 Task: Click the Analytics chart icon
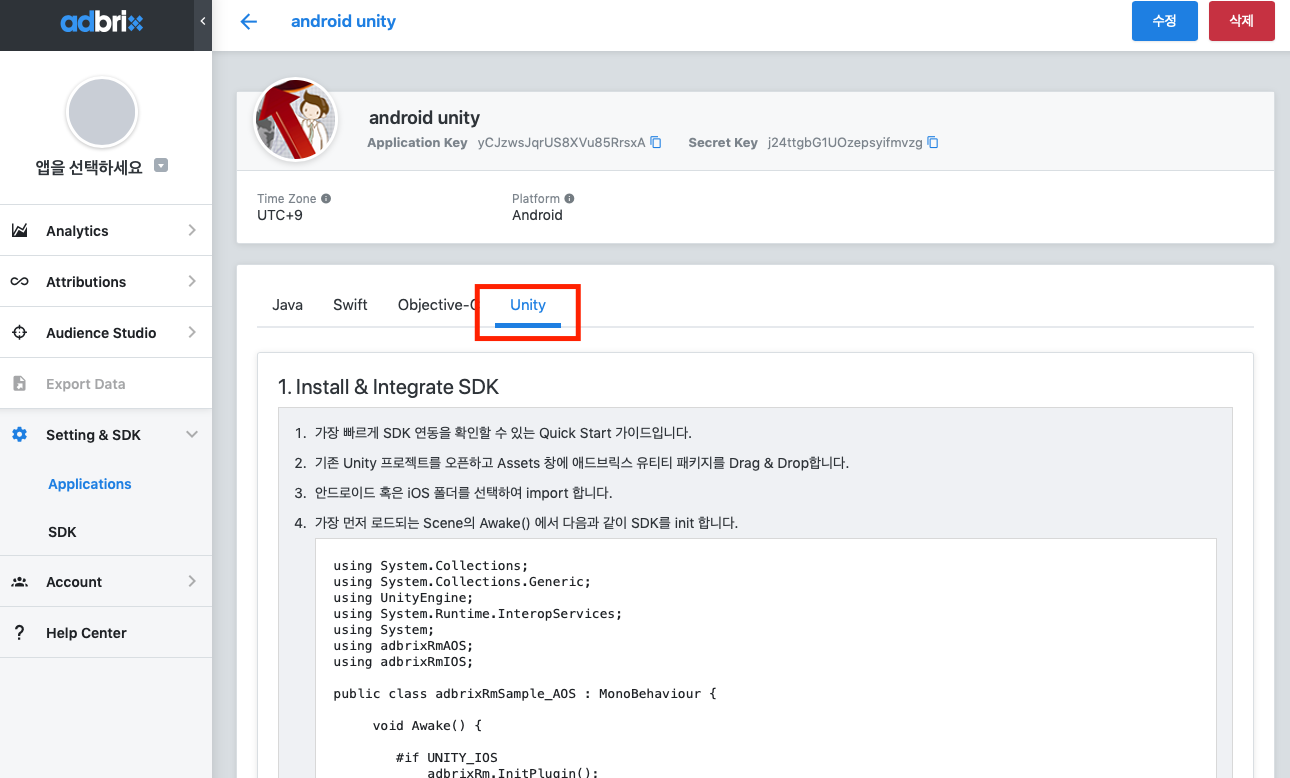click(x=19, y=231)
